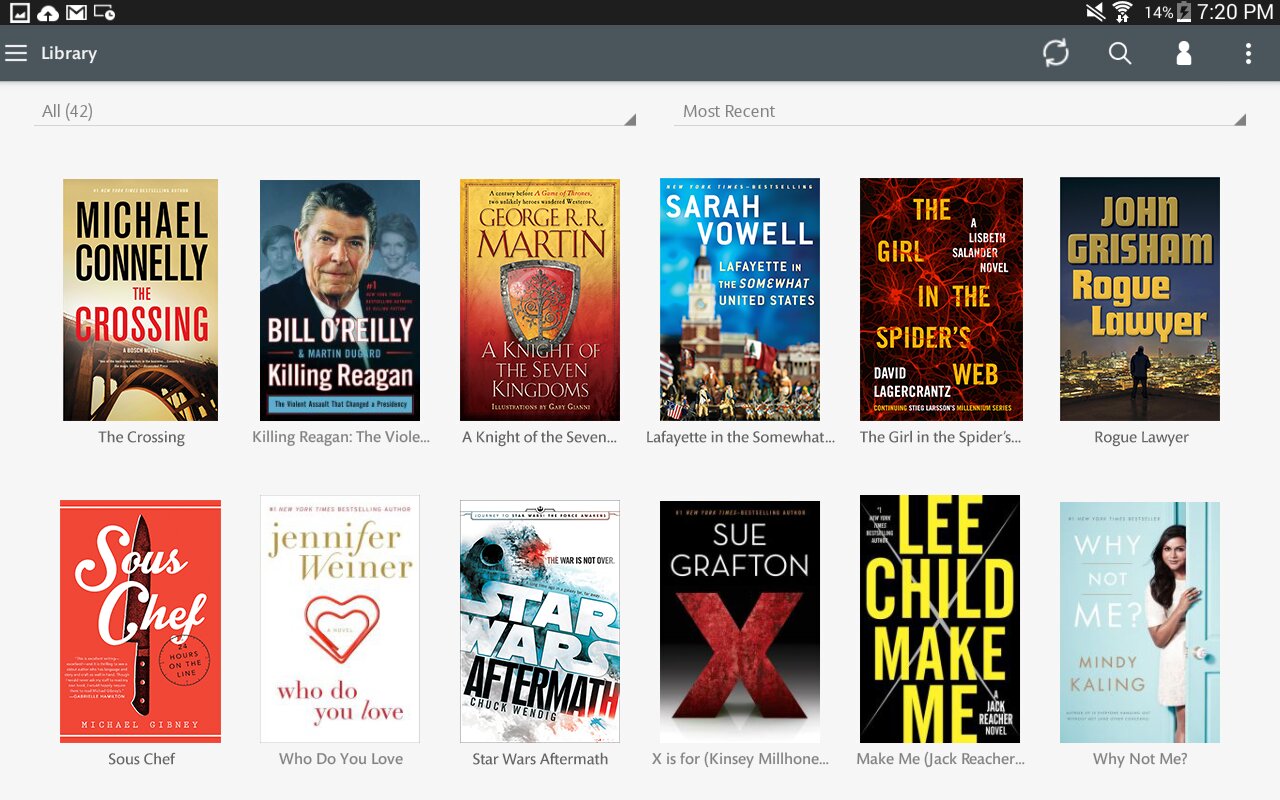This screenshot has height=800, width=1280.
Task: Open the three-dot overflow menu
Action: click(x=1248, y=53)
